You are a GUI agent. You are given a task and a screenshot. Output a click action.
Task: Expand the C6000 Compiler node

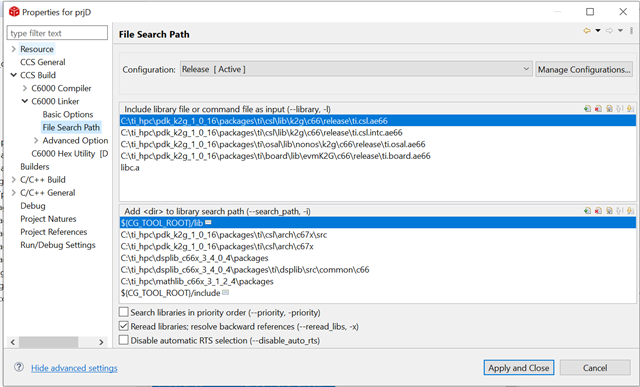[x=25, y=88]
